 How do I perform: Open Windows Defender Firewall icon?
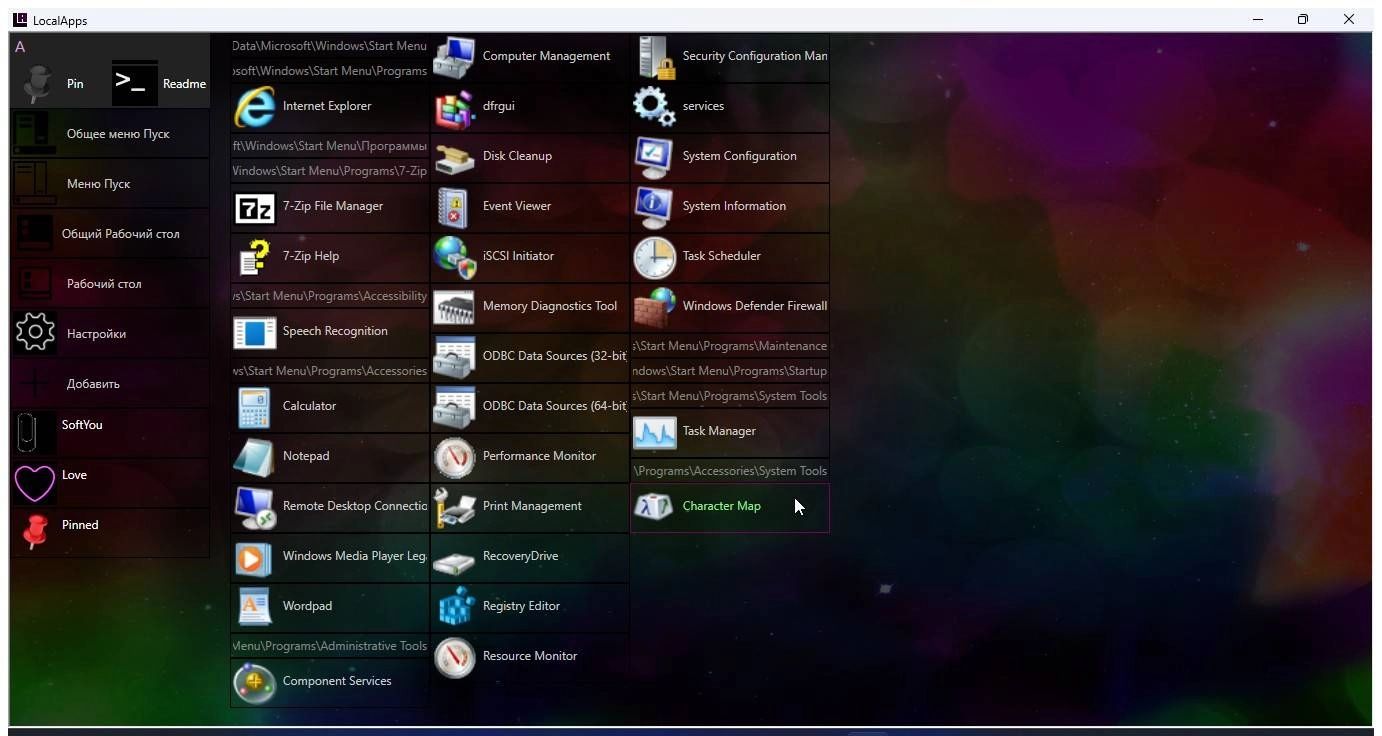654,306
